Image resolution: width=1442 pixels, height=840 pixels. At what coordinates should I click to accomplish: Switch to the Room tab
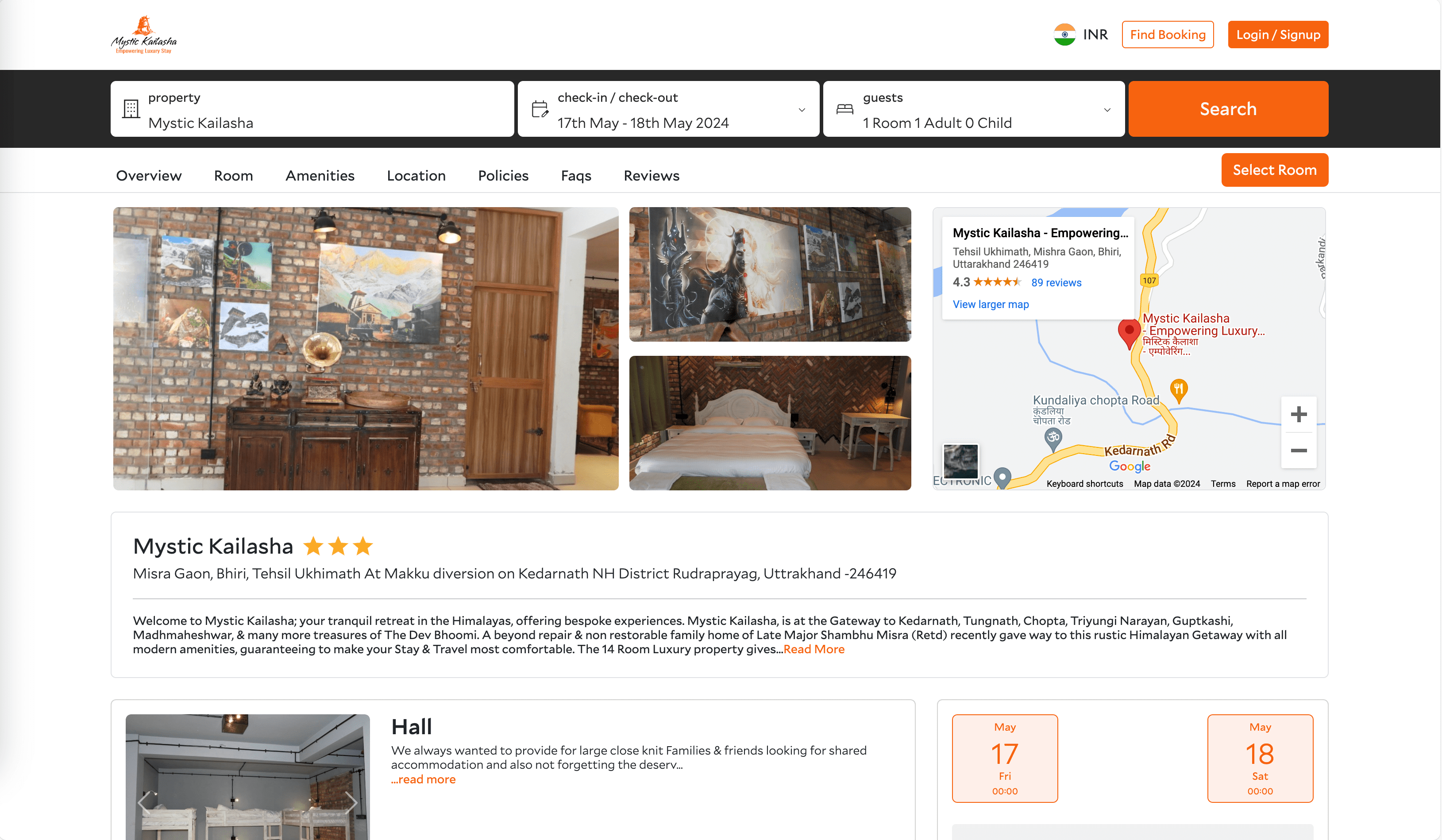coord(233,176)
